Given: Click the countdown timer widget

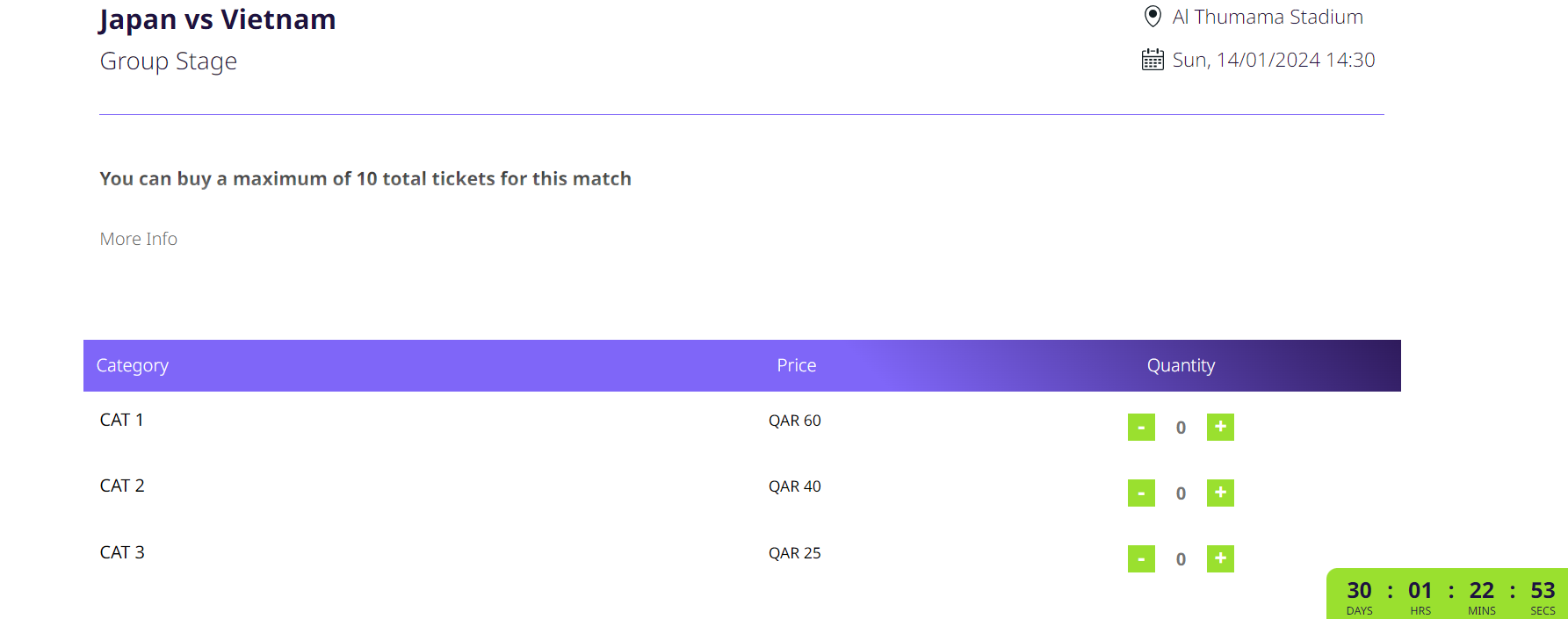Looking at the screenshot, I should [x=1448, y=594].
